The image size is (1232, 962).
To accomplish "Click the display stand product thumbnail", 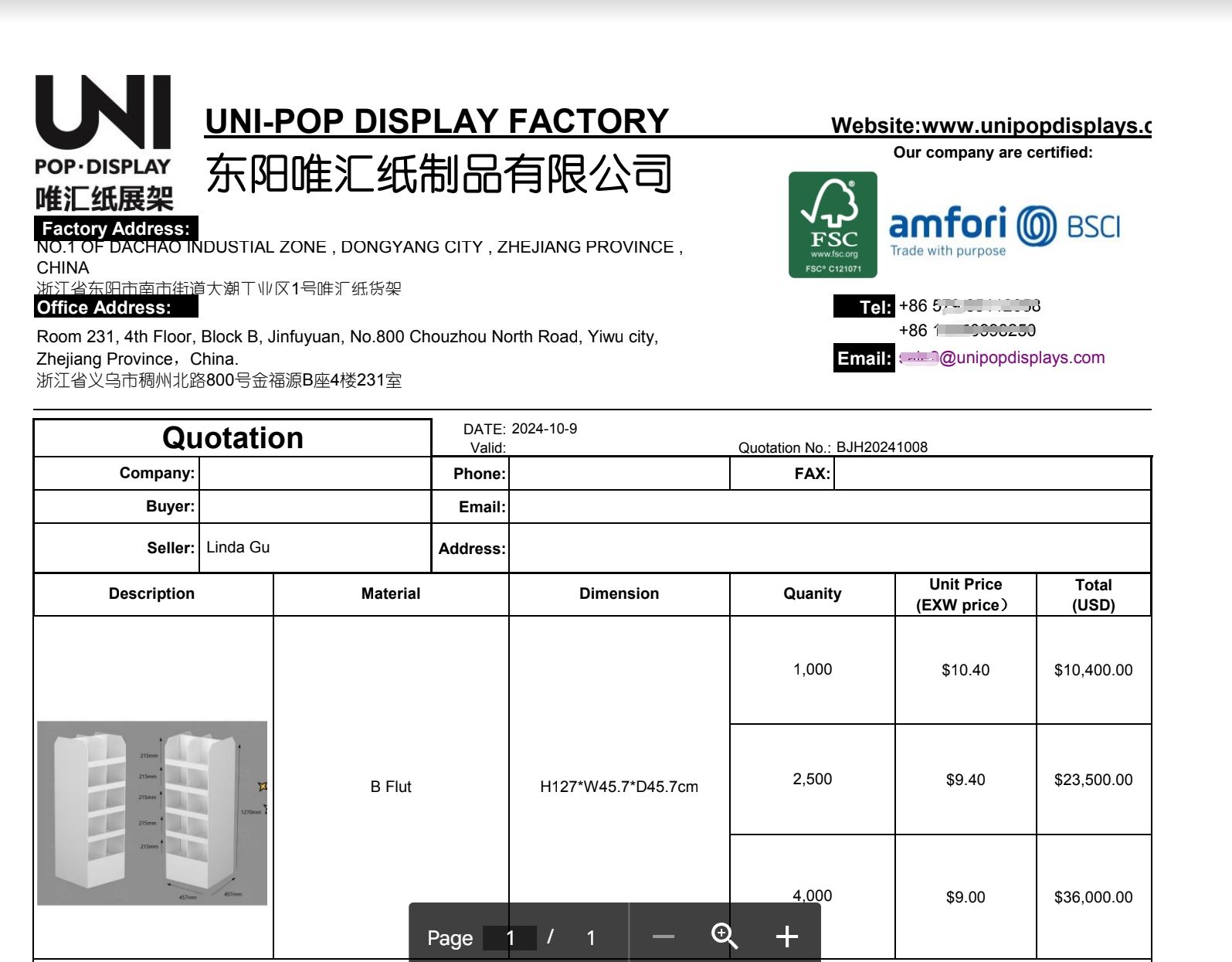I will (x=152, y=813).
